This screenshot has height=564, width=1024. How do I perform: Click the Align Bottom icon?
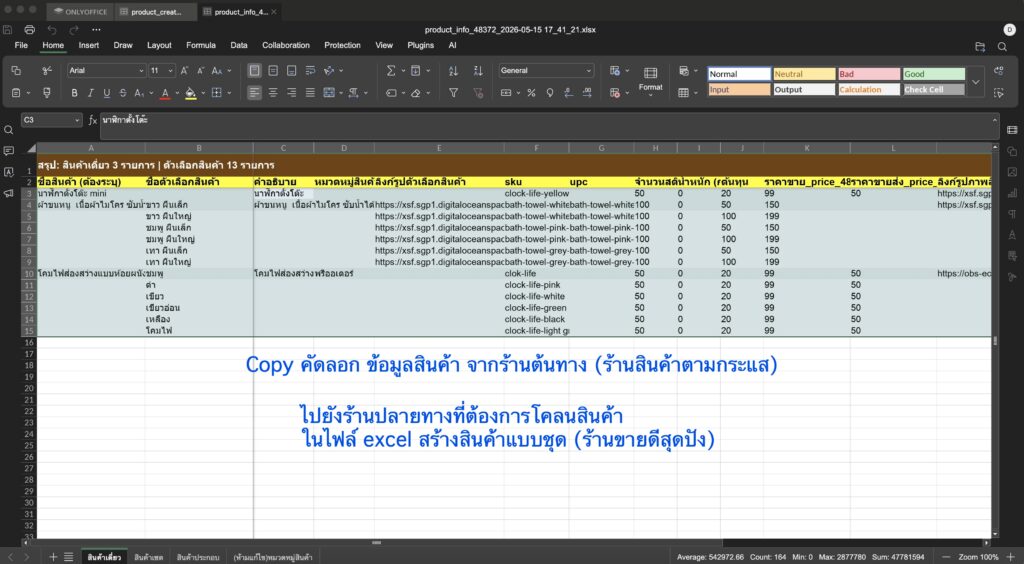tap(291, 70)
